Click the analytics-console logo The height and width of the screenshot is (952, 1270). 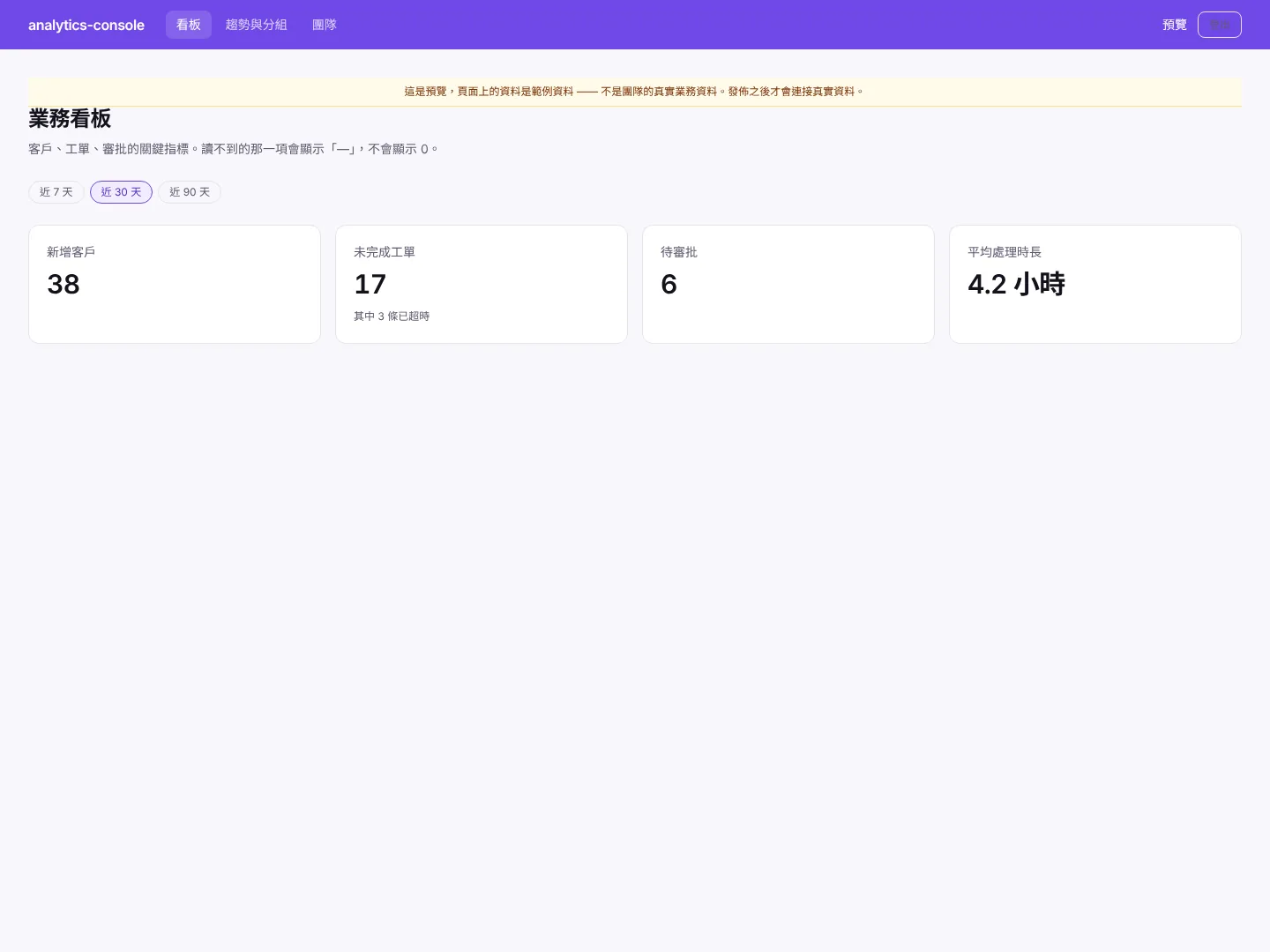pyautogui.click(x=86, y=25)
